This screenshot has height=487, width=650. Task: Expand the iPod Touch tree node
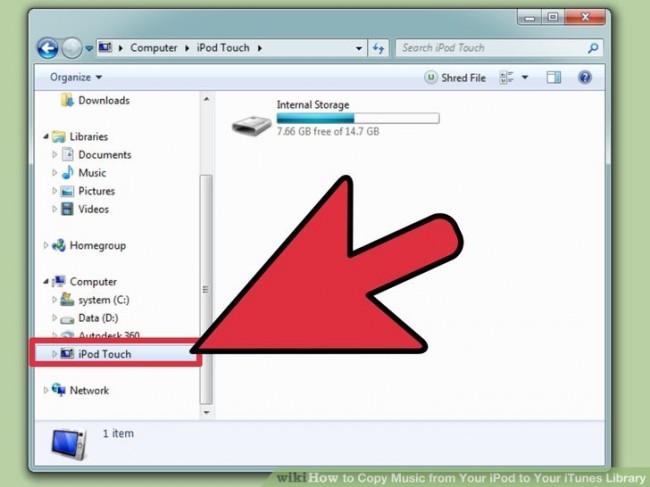click(x=54, y=354)
